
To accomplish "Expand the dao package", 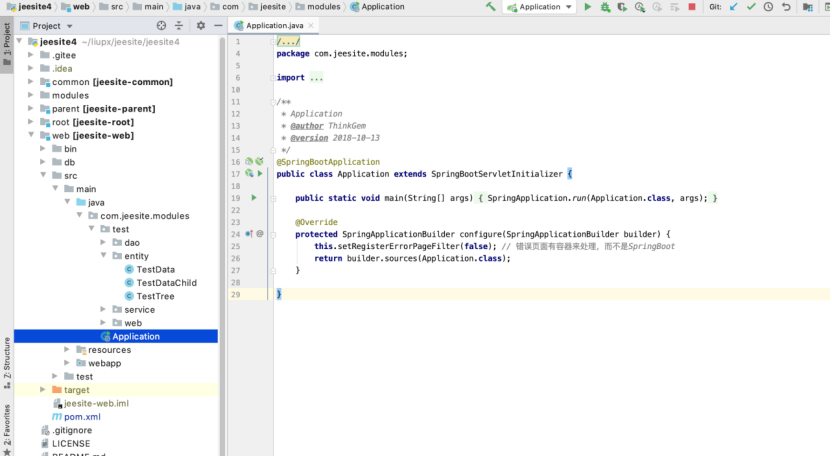I will [103, 243].
